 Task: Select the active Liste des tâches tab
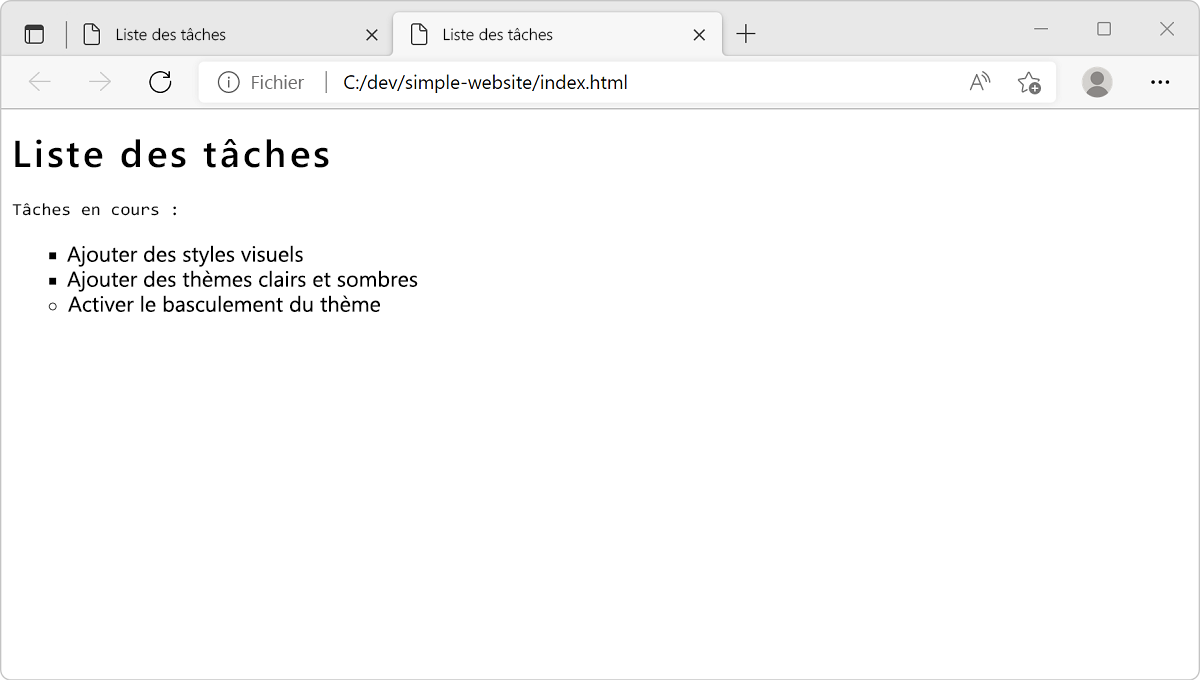click(558, 34)
